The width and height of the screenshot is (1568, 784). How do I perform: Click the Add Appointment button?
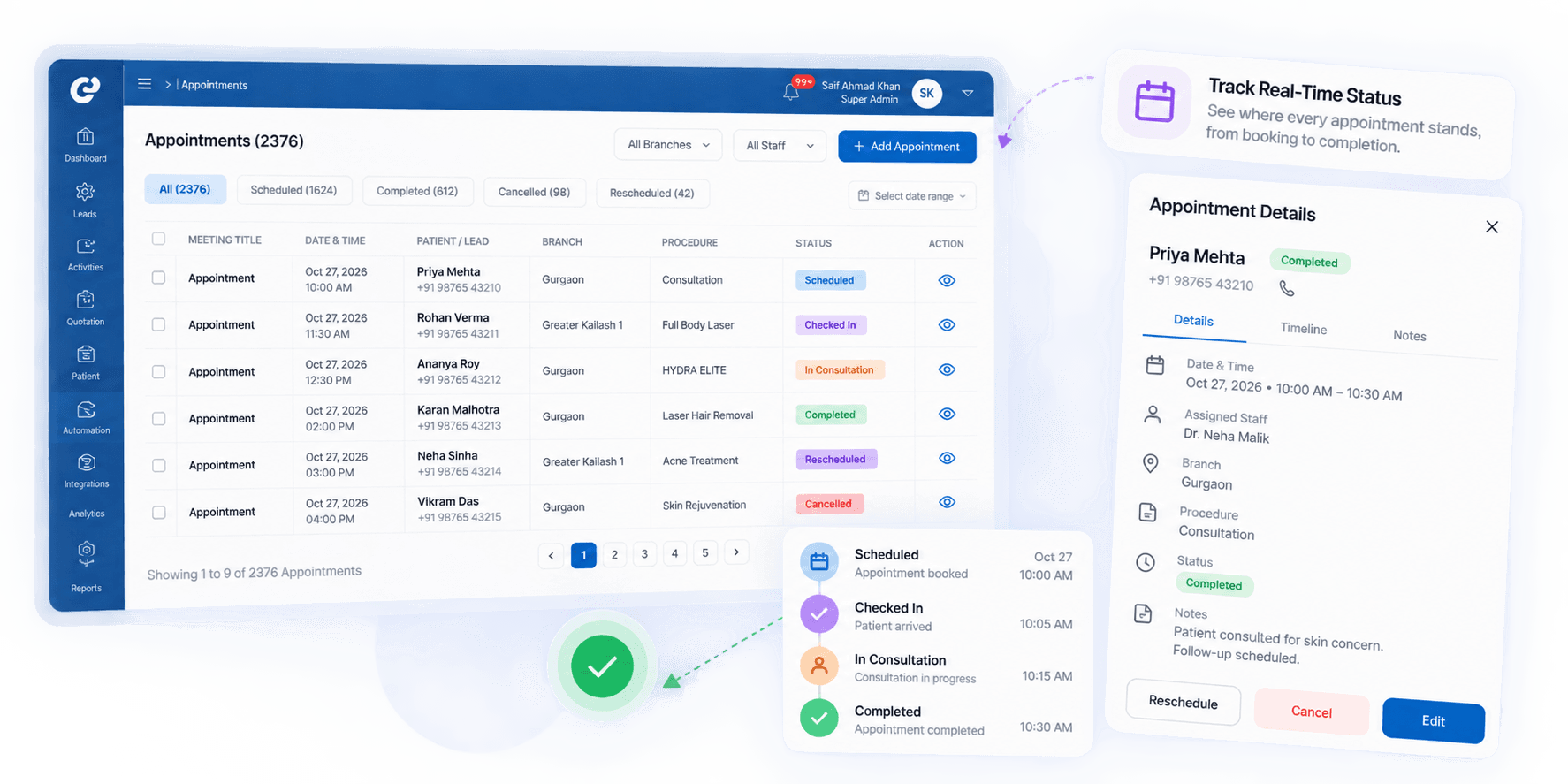[x=907, y=147]
